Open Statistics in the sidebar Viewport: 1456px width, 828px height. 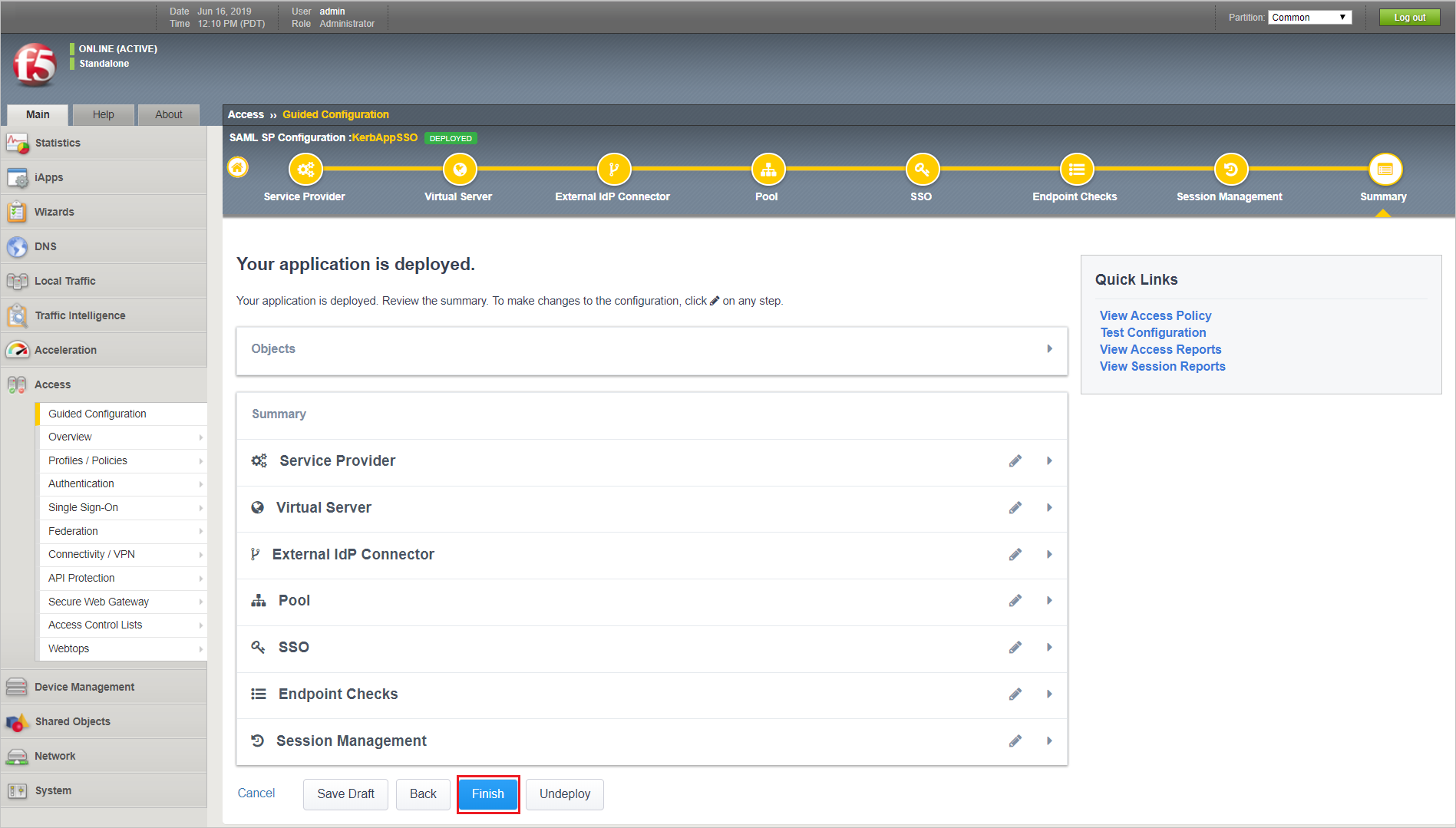tap(104, 143)
